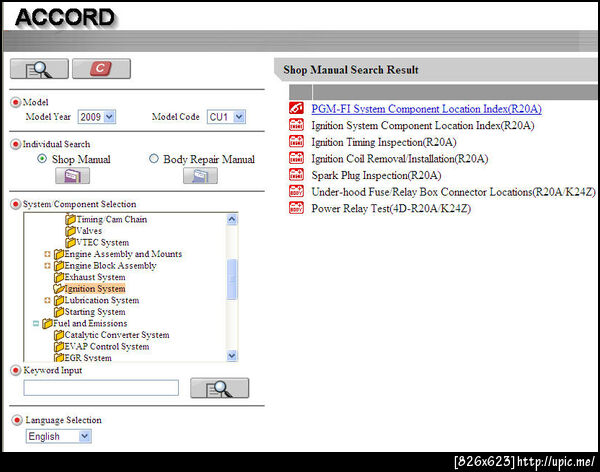Select EVAP Control System tree label
Screen dimensions: 600x472
107,346
